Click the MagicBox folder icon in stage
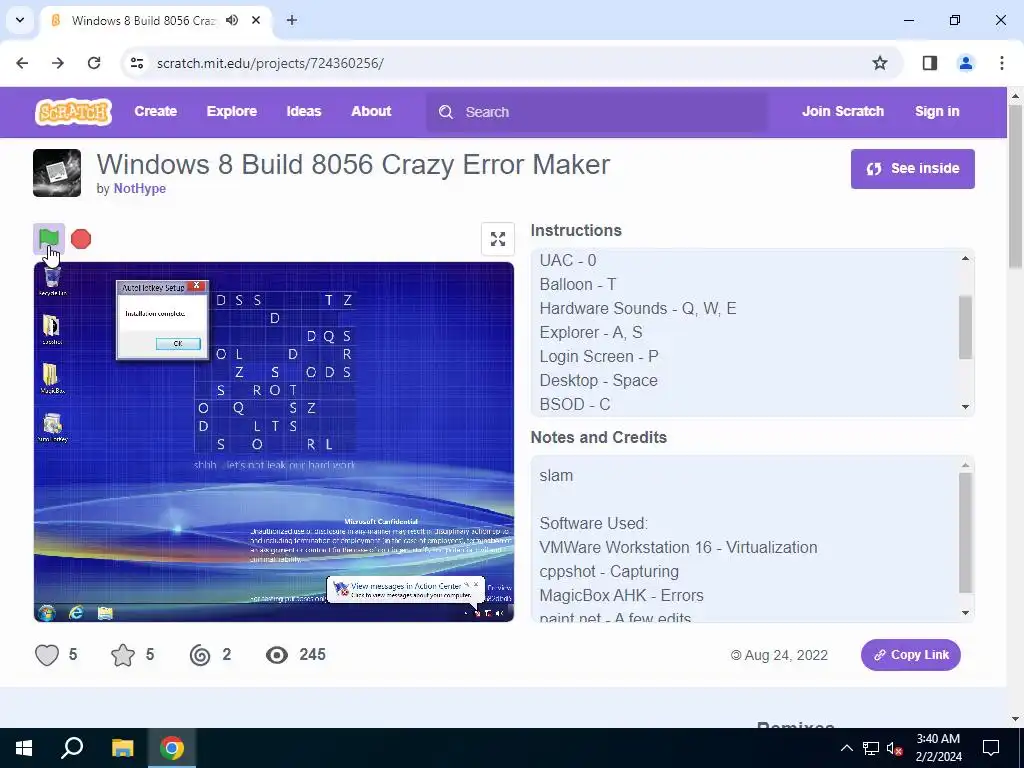 coord(52,378)
